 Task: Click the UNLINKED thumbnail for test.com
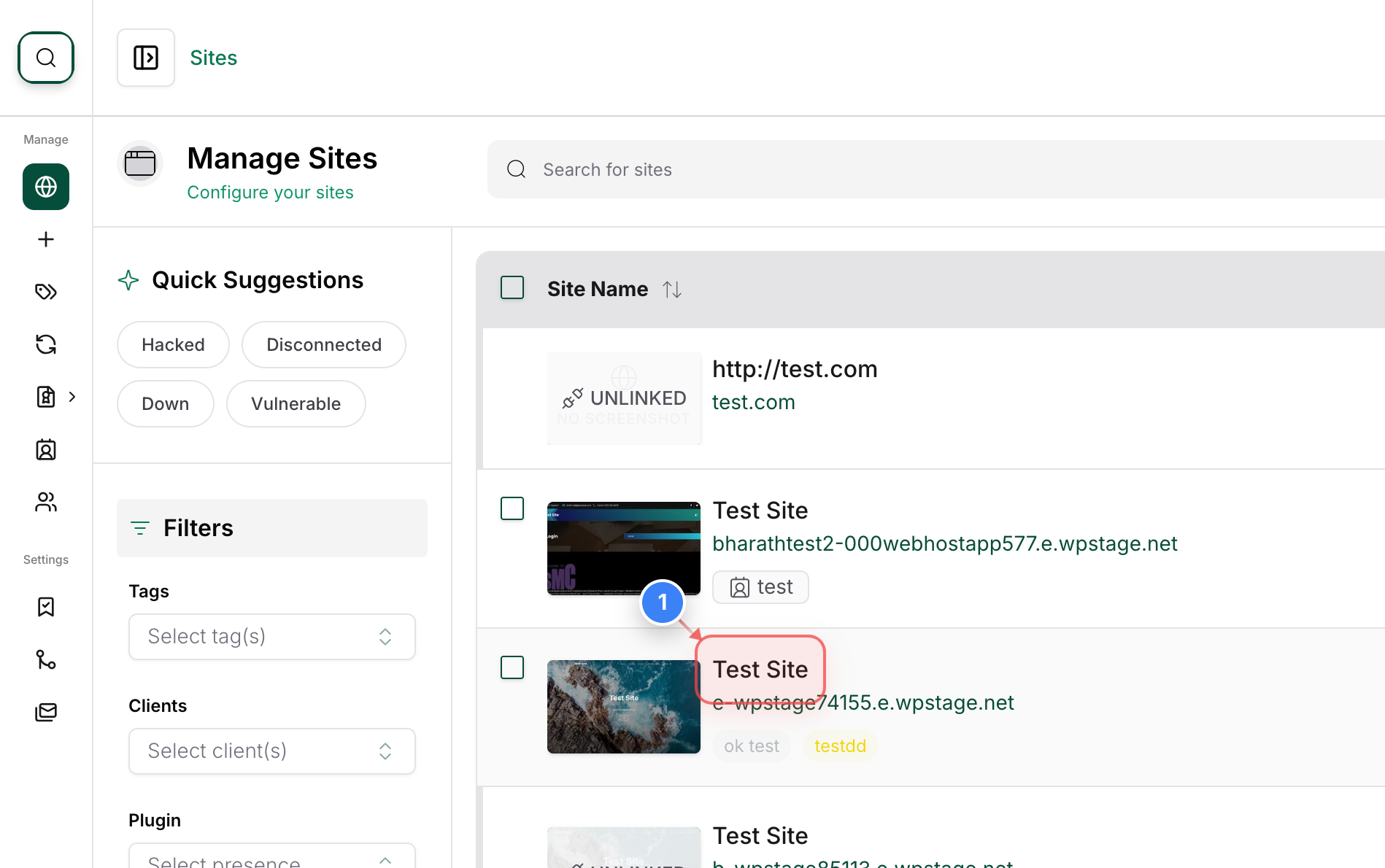[624, 398]
